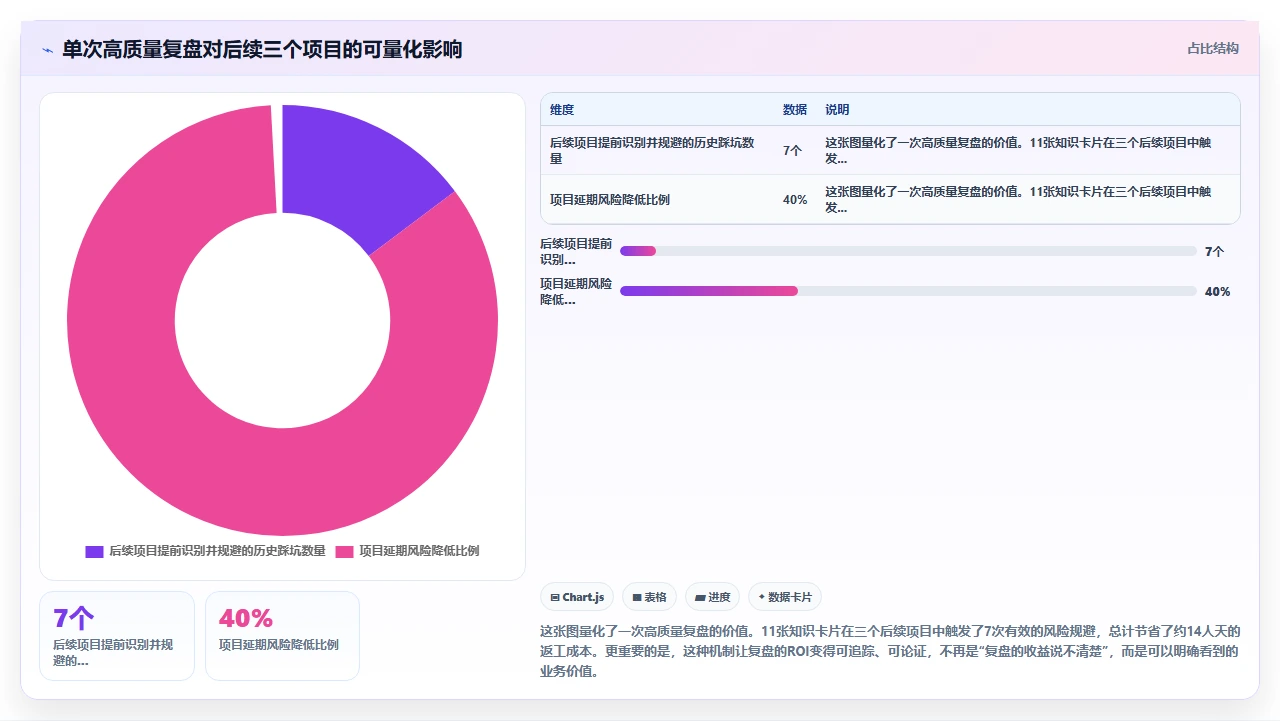Click the purple legend swatch for 历史踩坑数量
The height and width of the screenshot is (721, 1280).
point(95,551)
